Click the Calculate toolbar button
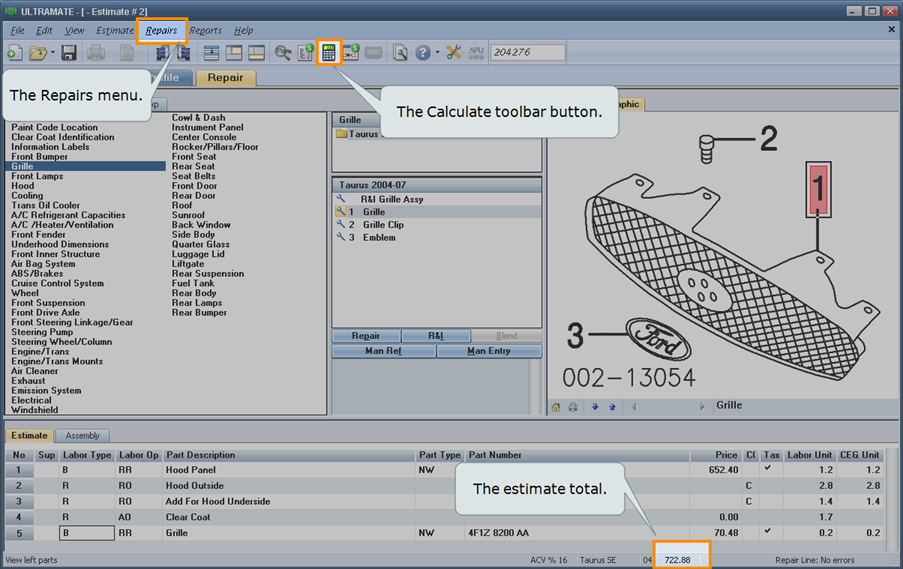903x569 pixels. click(328, 52)
